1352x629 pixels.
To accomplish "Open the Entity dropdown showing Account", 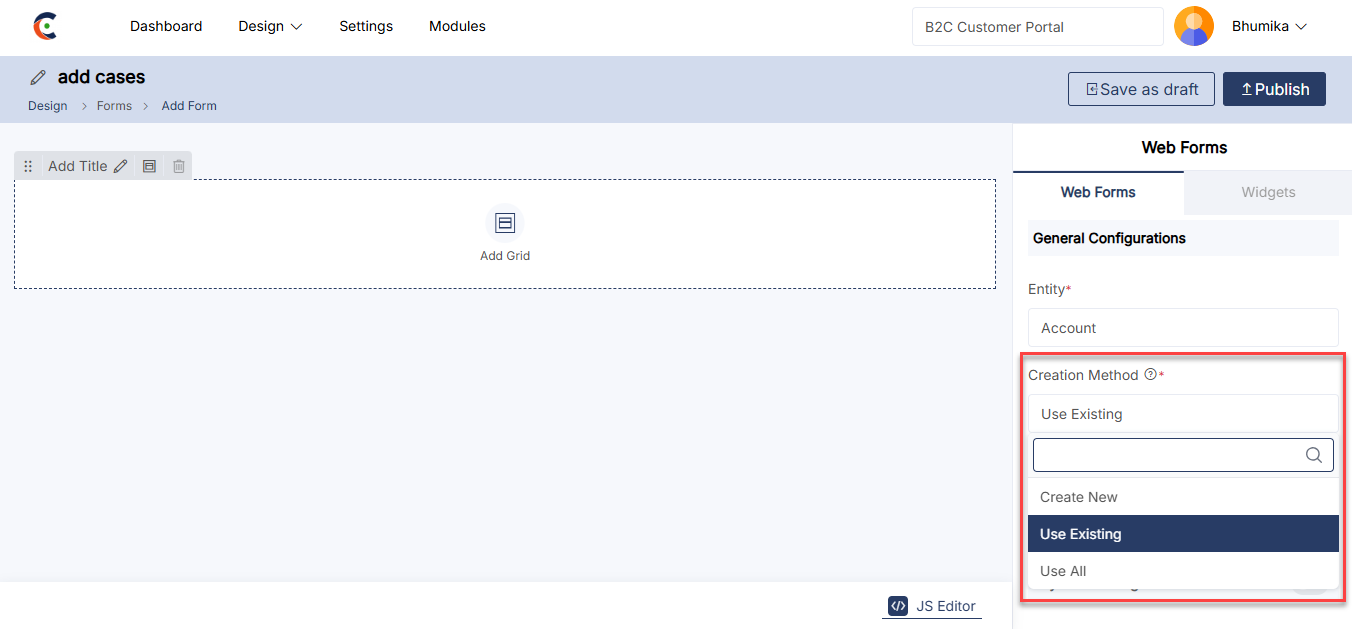I will (1182, 328).
